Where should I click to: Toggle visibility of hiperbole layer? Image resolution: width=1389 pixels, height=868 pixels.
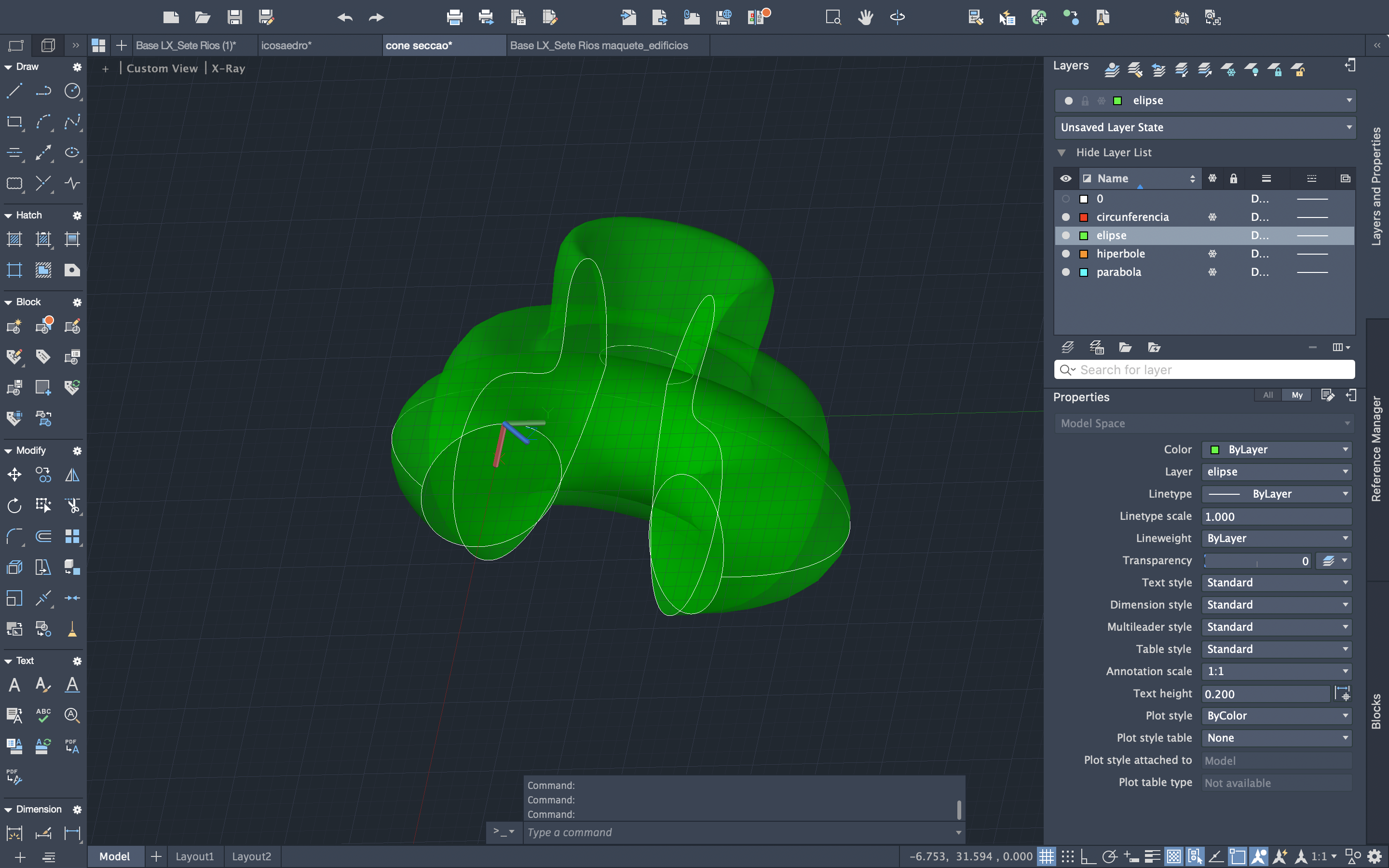click(1066, 254)
